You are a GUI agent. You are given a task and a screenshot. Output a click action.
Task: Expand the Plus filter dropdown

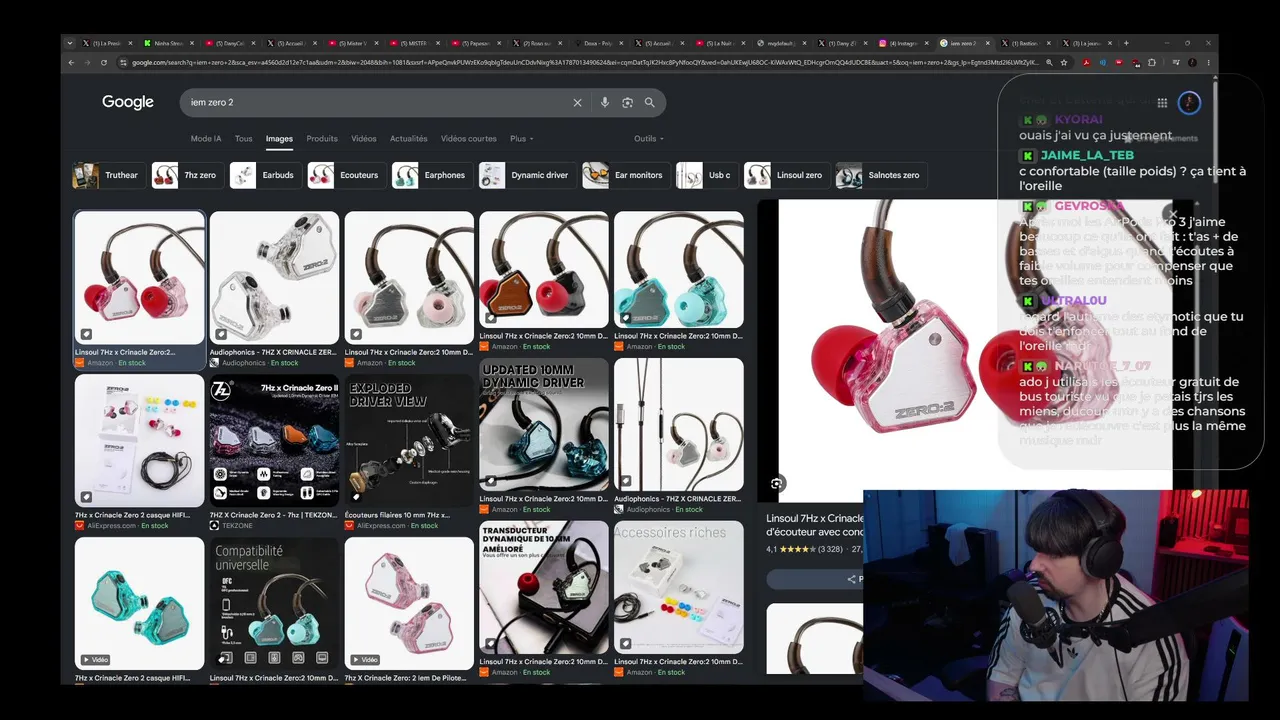[x=521, y=139]
